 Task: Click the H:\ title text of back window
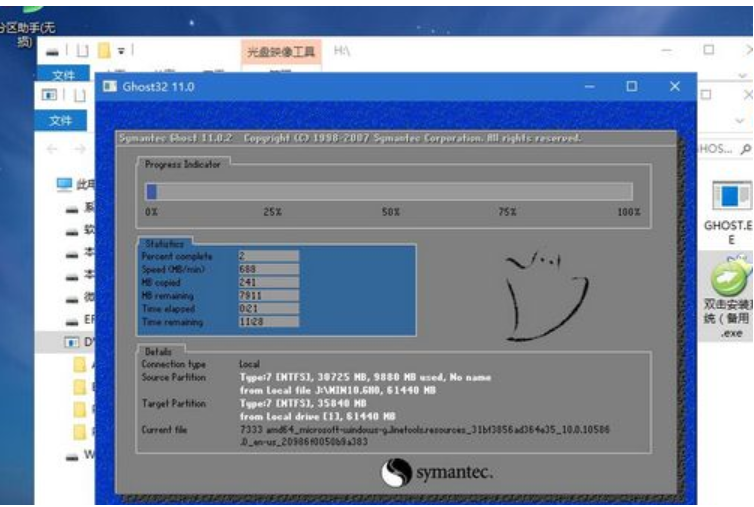(342, 51)
